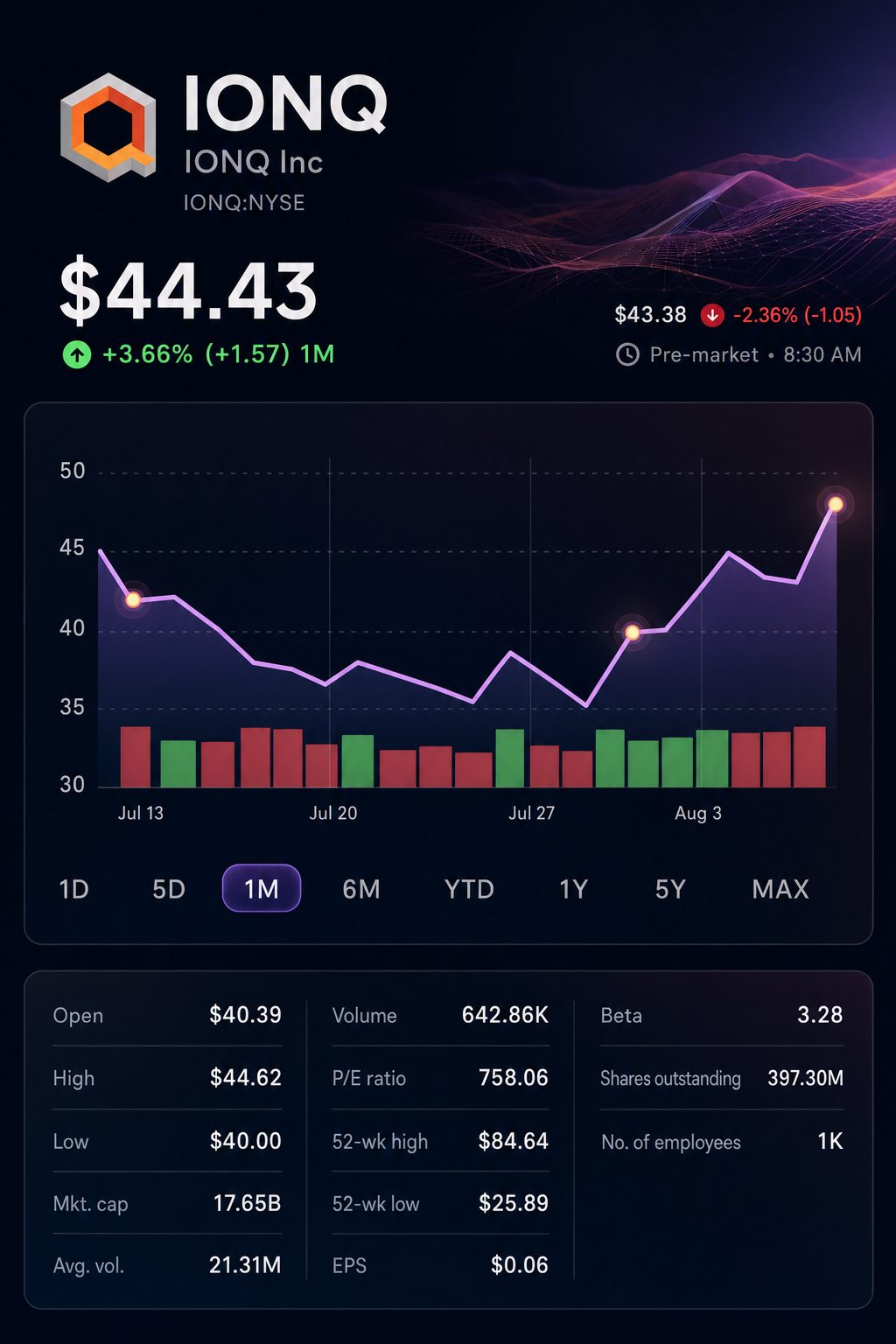
Task: Click the Jul 13 axis label
Action: click(x=141, y=813)
